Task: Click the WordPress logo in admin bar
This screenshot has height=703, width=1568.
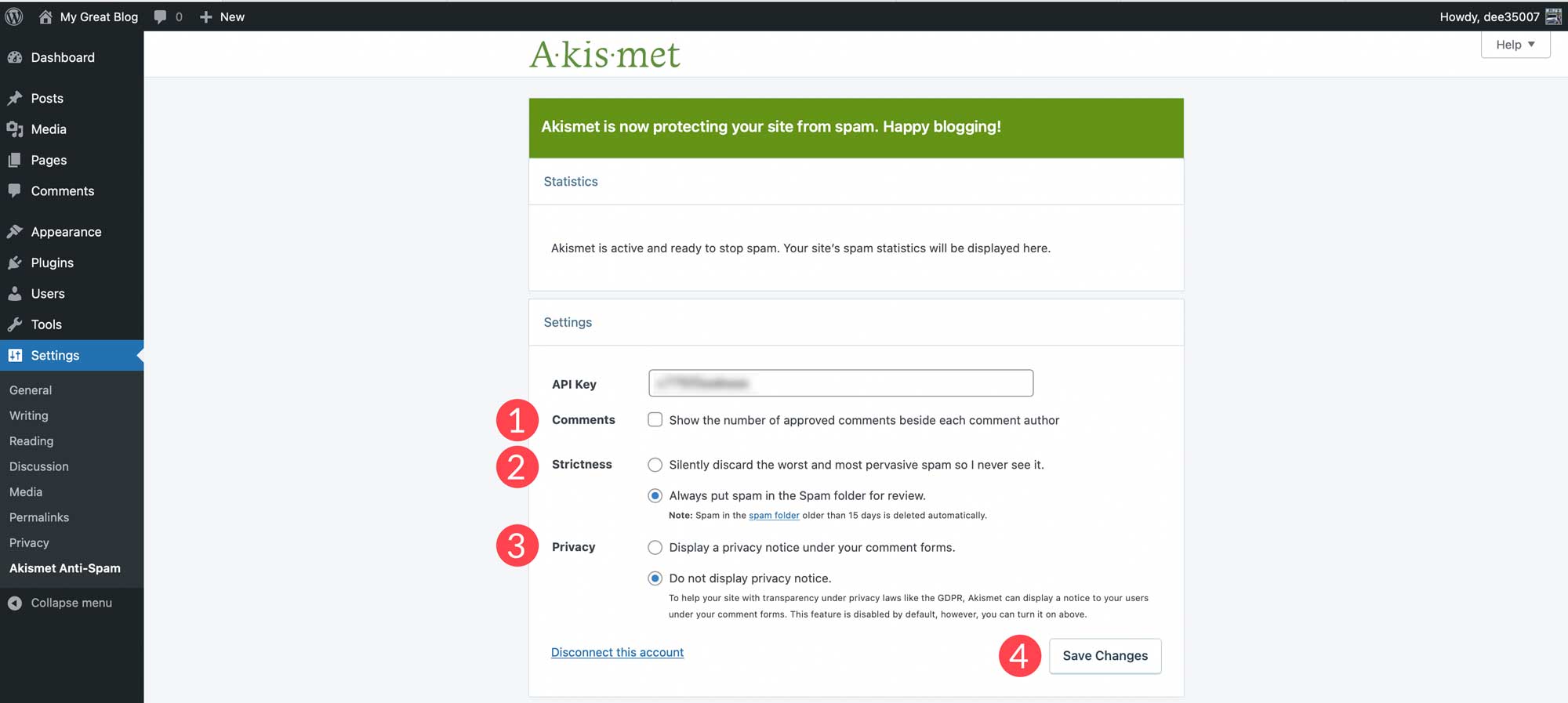Action: tap(13, 16)
